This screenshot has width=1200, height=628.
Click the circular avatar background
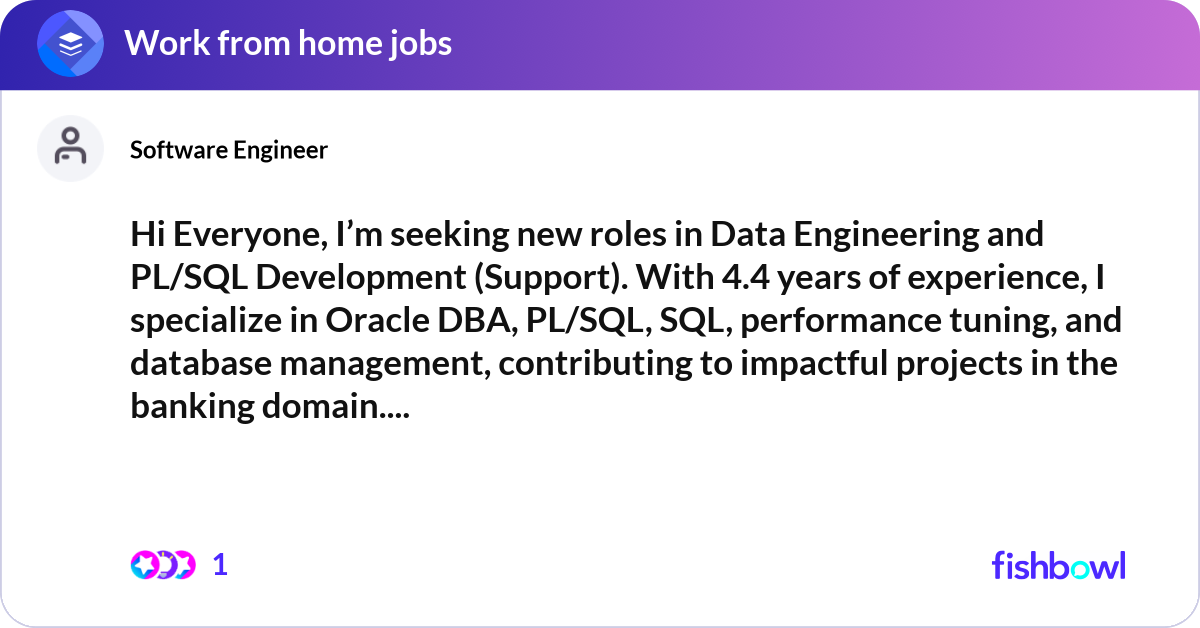coord(70,148)
